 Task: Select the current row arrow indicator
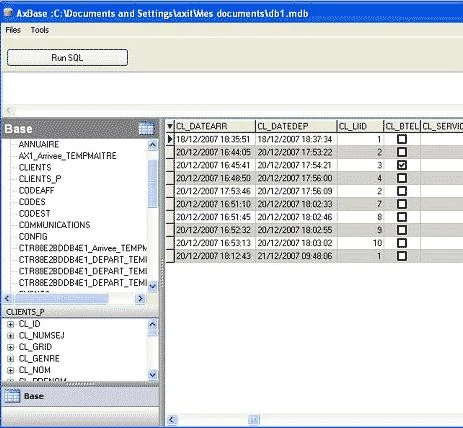(x=170, y=139)
